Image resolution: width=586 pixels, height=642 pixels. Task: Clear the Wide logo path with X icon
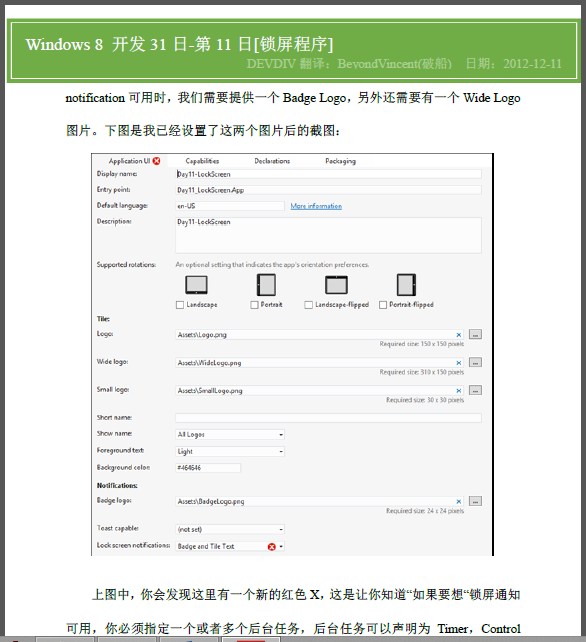(x=459, y=363)
